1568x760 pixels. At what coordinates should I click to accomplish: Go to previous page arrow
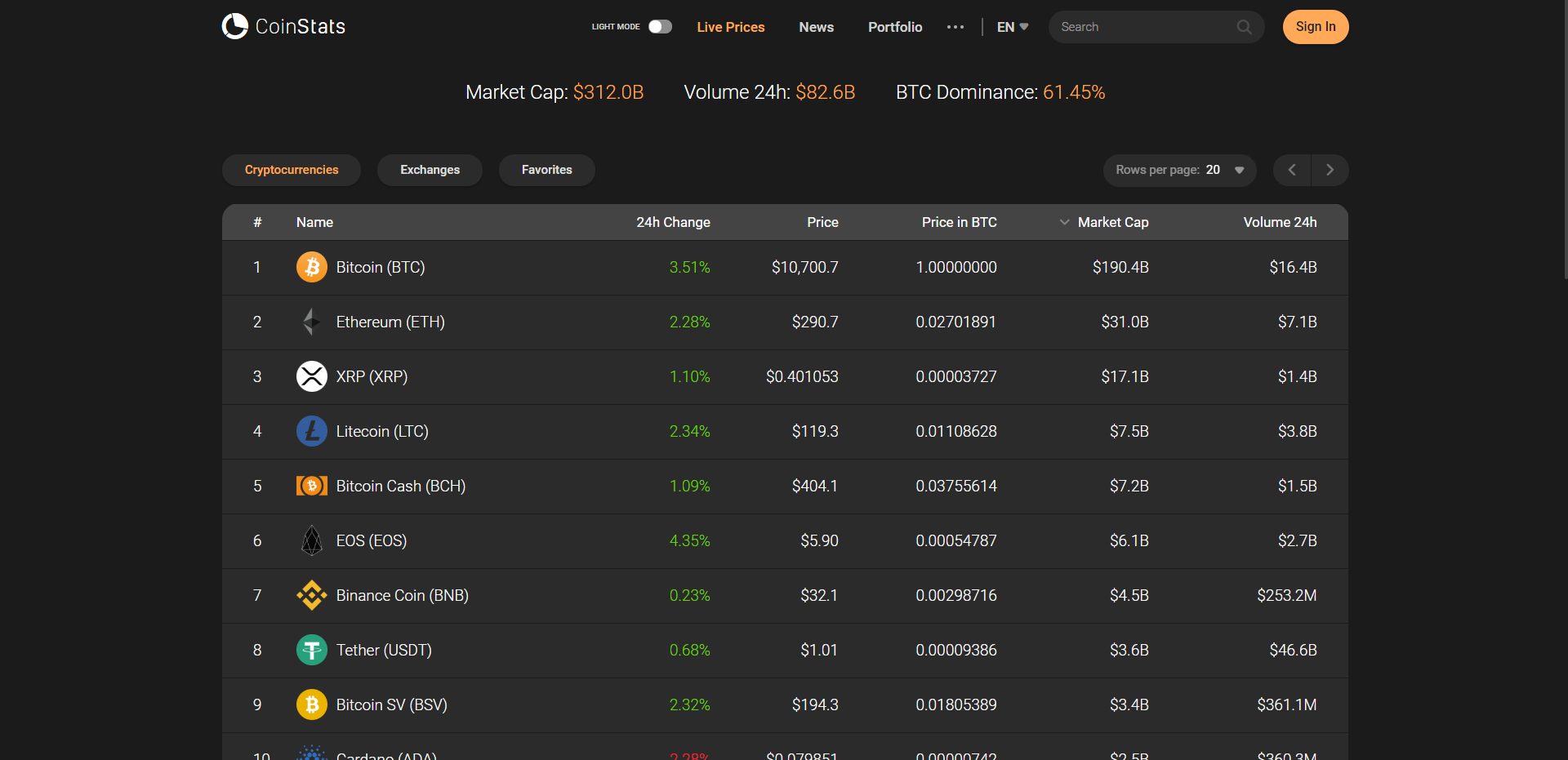[x=1292, y=170]
